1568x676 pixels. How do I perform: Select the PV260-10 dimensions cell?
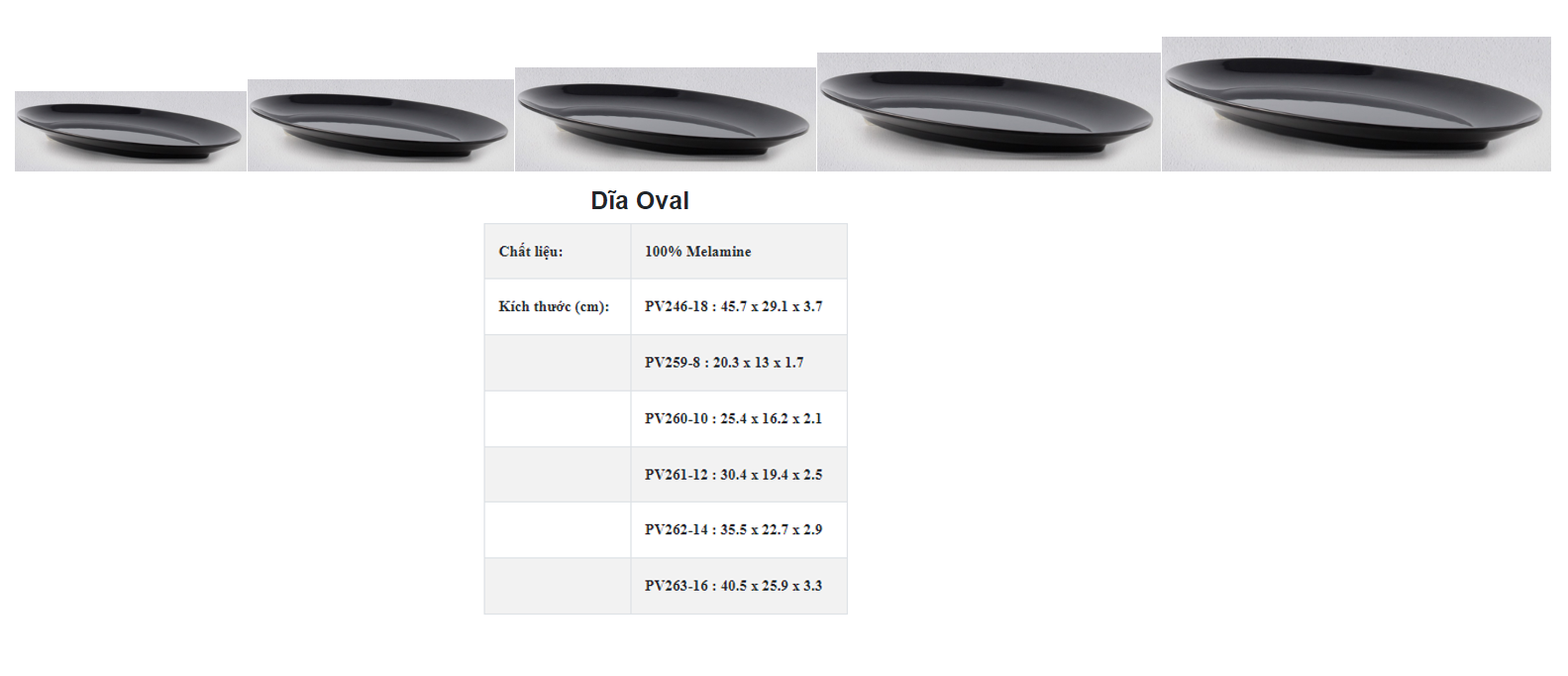[x=739, y=419]
